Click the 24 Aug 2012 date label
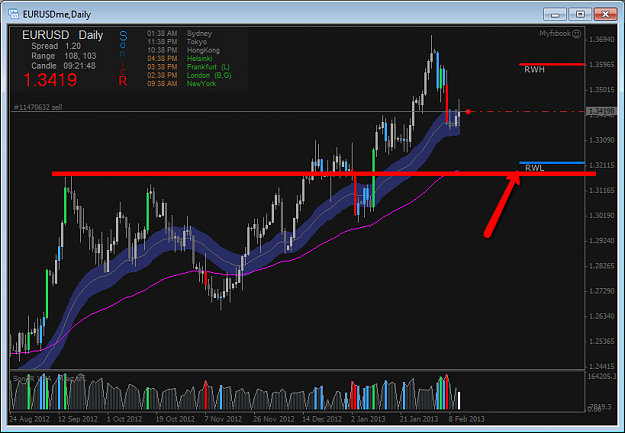The width and height of the screenshot is (625, 433). point(29,419)
